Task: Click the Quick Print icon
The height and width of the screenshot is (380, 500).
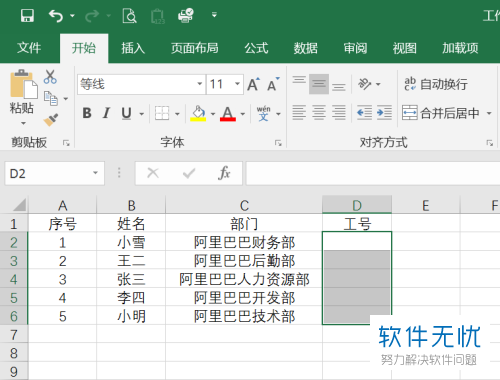Action: click(x=186, y=15)
